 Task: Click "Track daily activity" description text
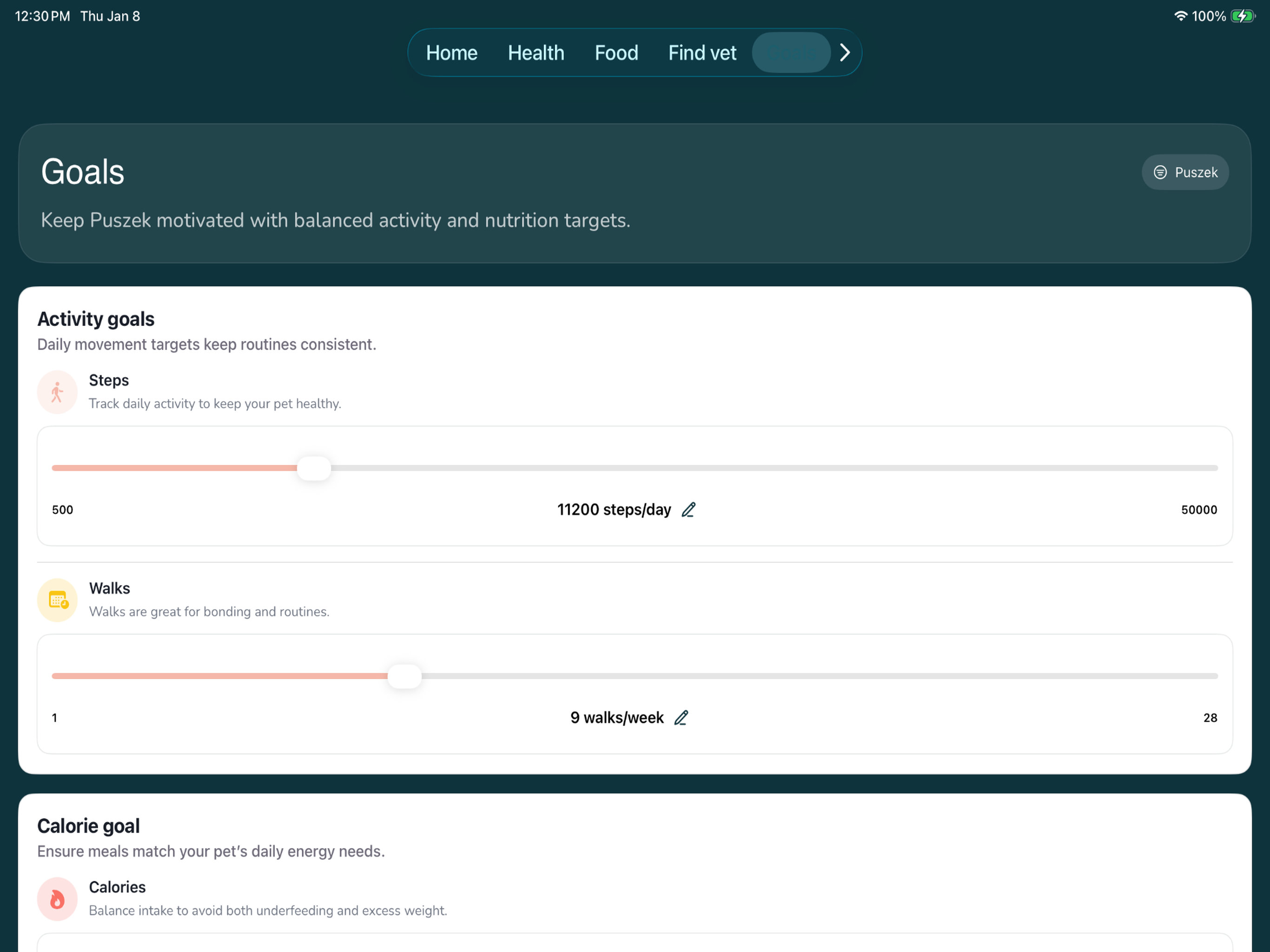pos(215,403)
